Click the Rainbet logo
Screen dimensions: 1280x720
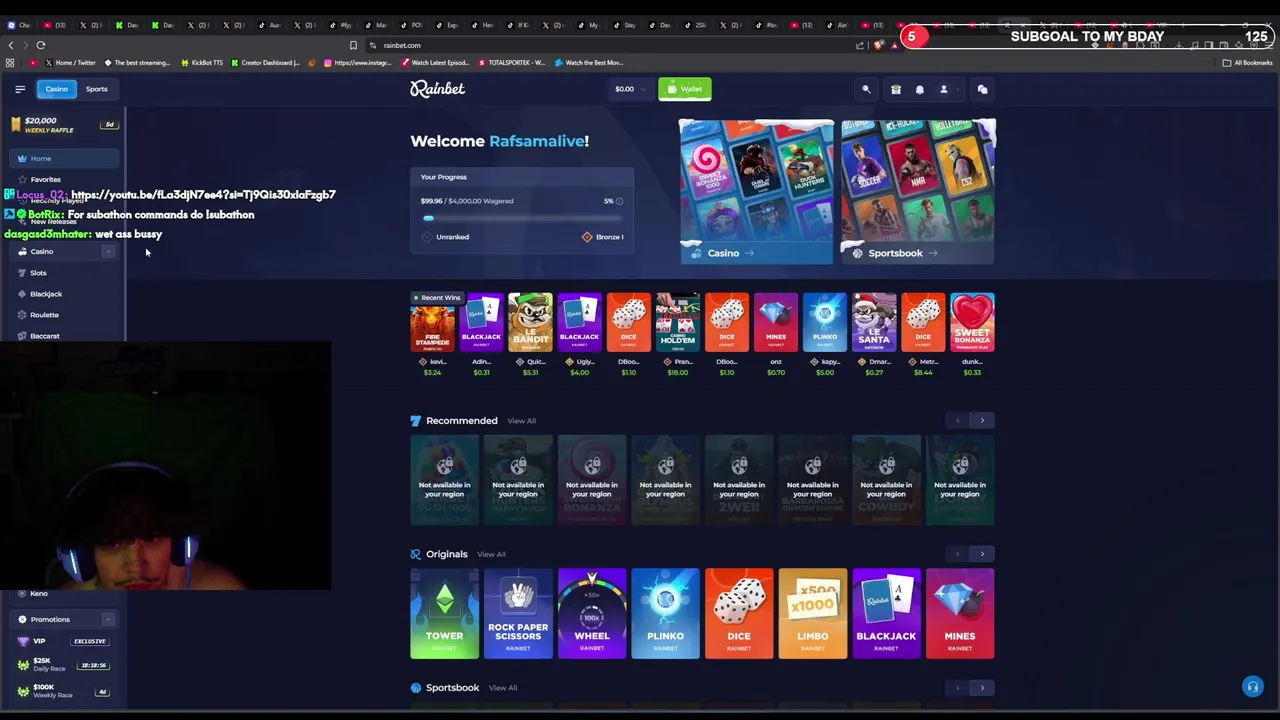point(437,89)
